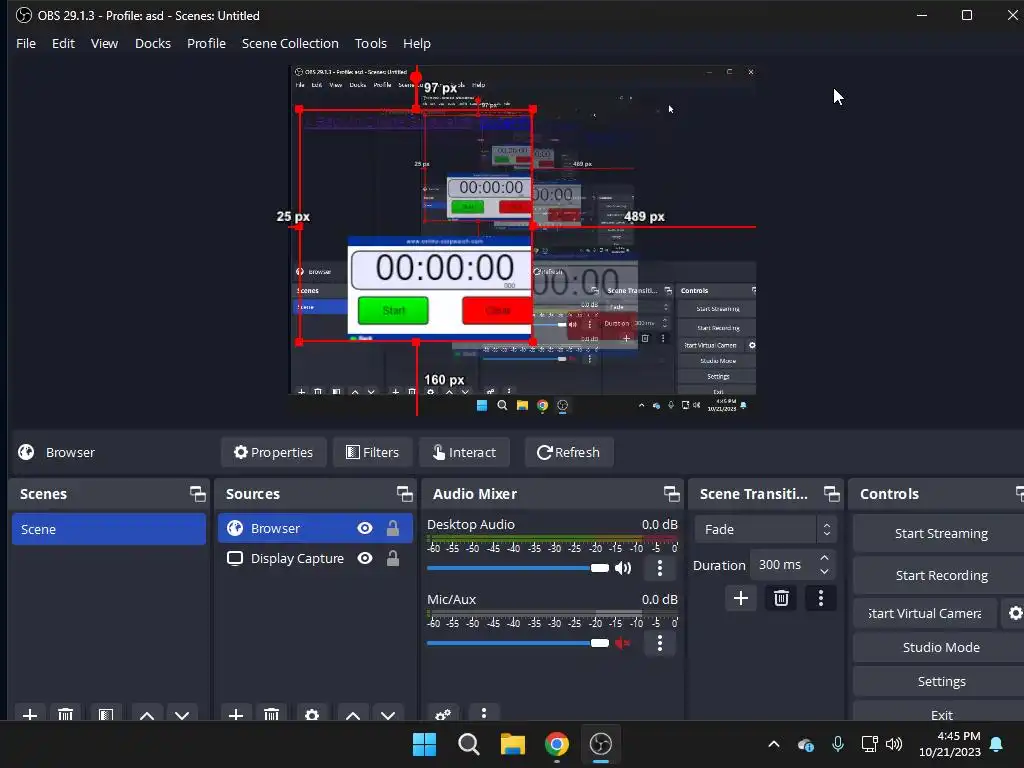1024x768 pixels.
Task: Add a new source
Action: (236, 714)
